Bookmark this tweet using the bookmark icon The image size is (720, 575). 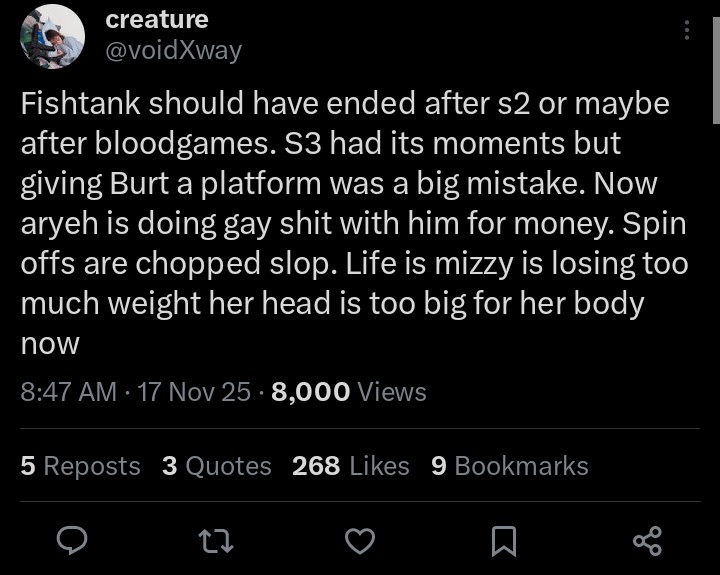(504, 541)
